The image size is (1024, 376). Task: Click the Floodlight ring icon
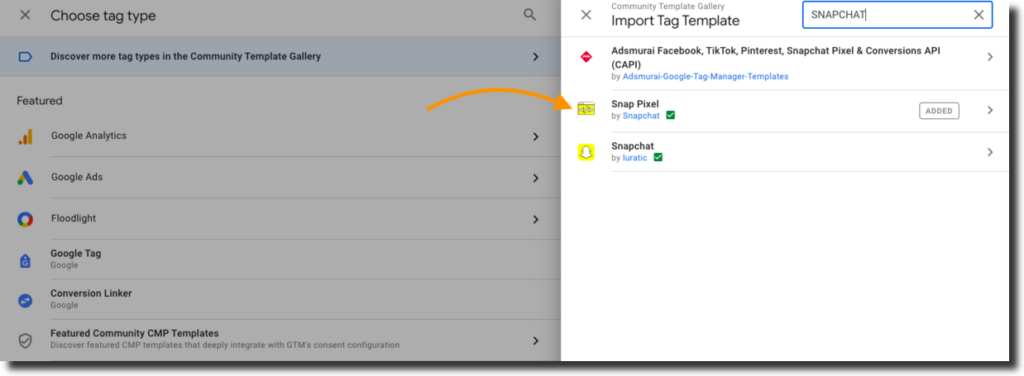(25, 219)
